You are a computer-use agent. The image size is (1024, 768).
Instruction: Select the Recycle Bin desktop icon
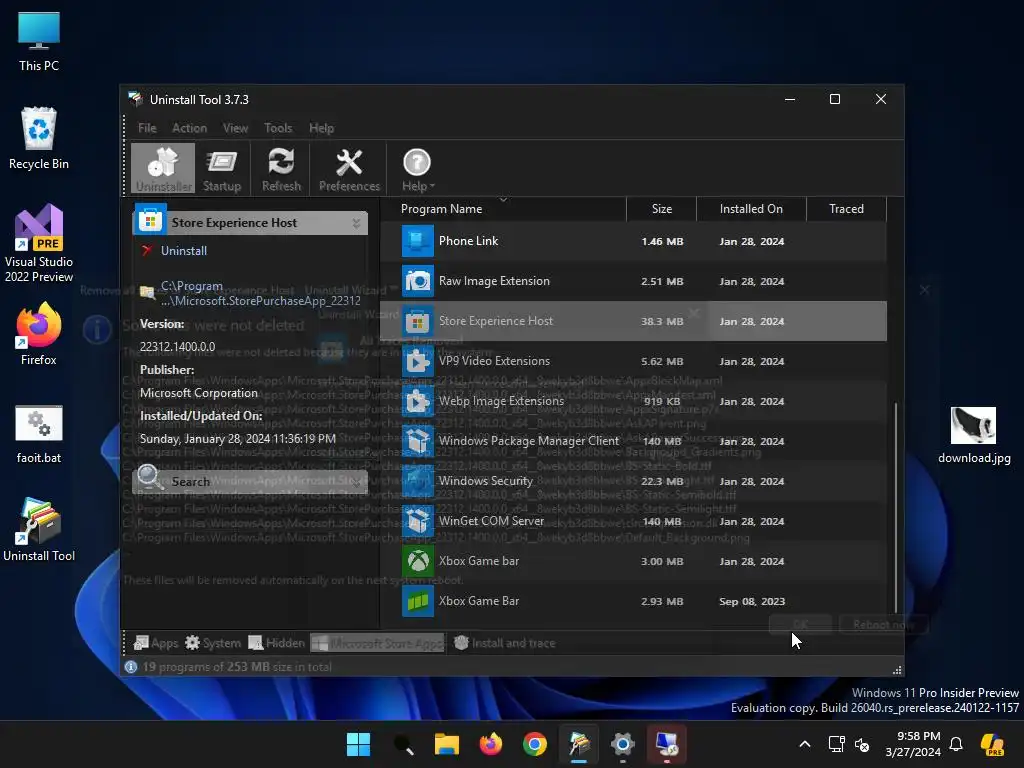pos(39,138)
